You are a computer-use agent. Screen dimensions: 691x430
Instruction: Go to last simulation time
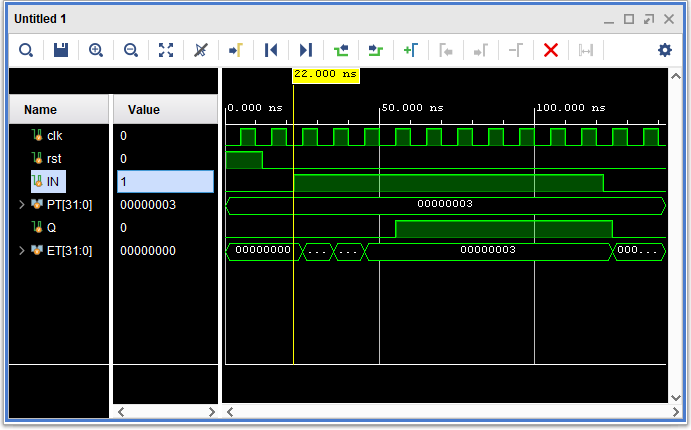click(x=306, y=50)
